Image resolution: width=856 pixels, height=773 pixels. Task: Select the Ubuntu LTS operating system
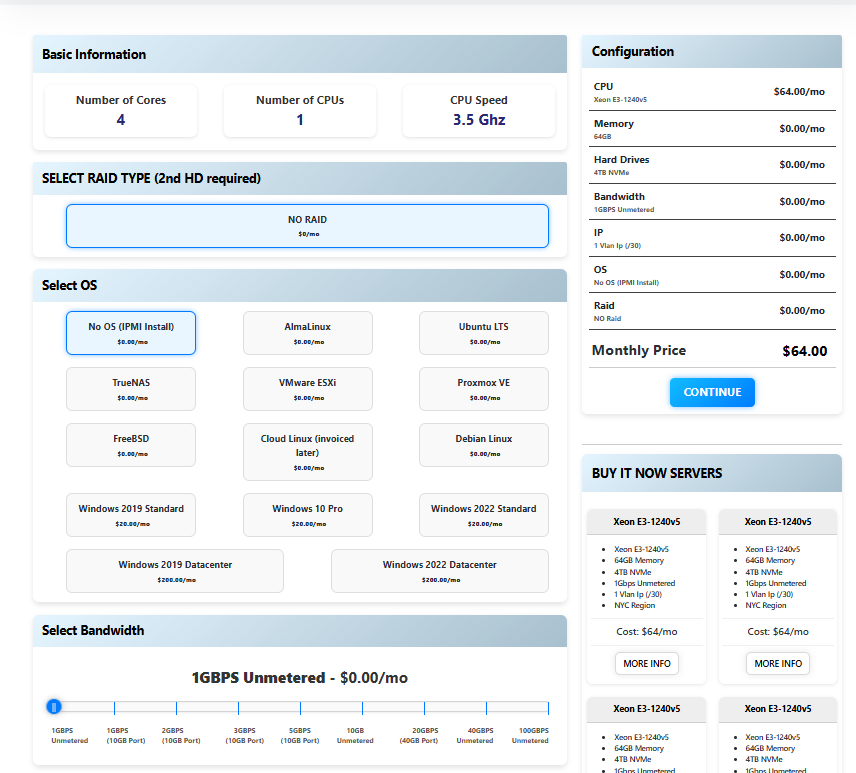point(484,332)
